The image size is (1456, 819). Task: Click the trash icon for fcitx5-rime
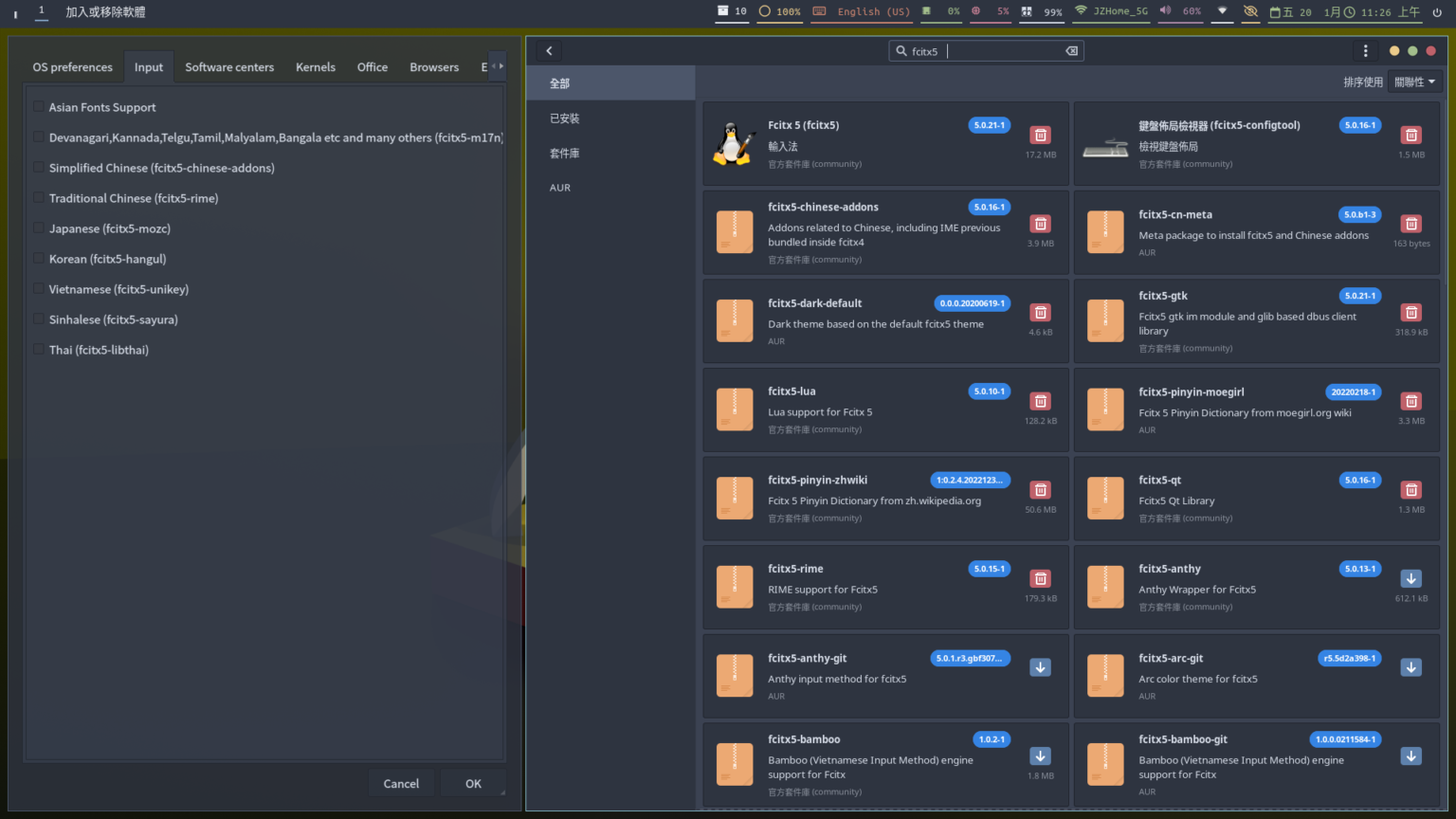pos(1040,578)
